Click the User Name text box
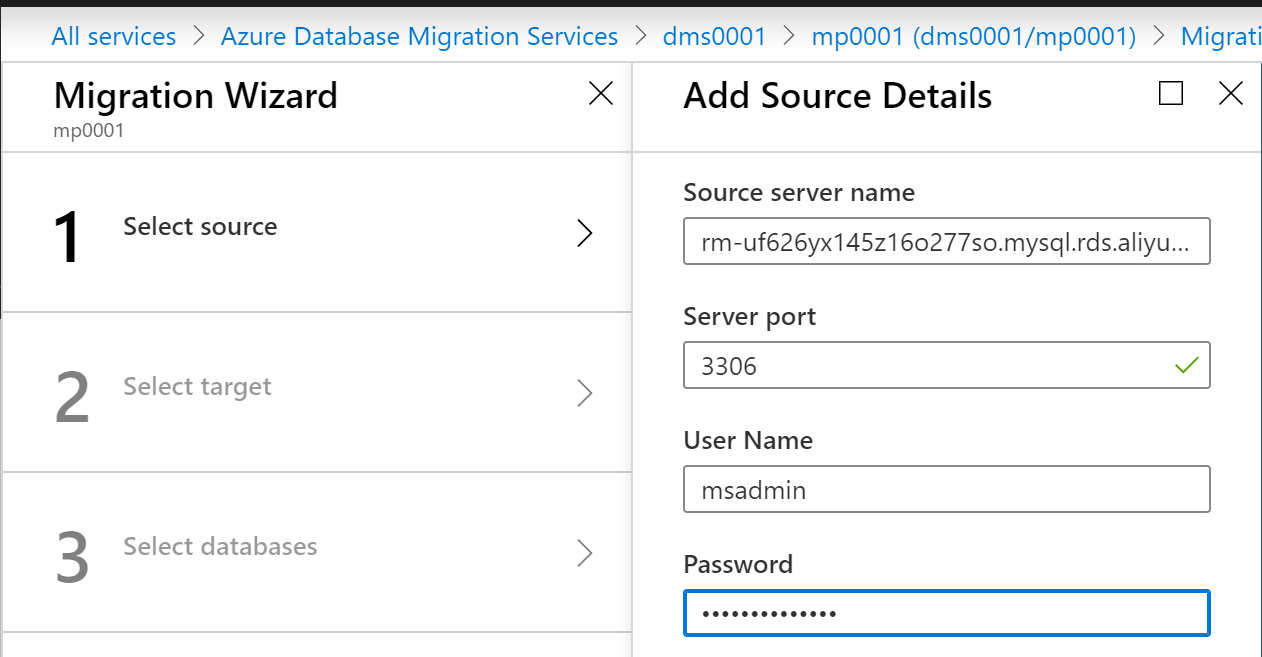 pyautogui.click(x=946, y=490)
